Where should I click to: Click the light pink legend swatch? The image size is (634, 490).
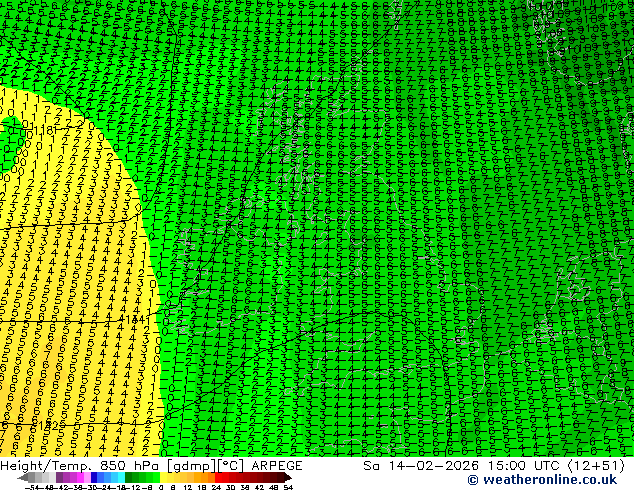pos(87,477)
